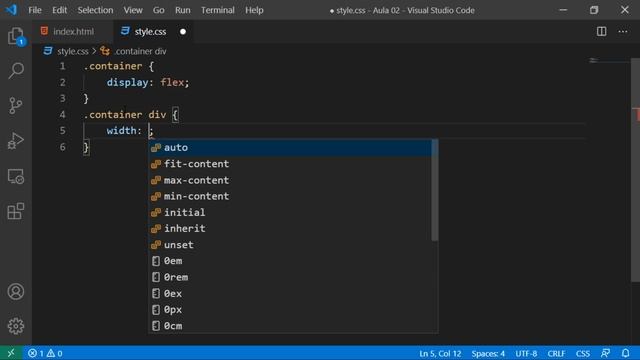640x360 pixels.
Task: Open the Selection menu
Action: [x=95, y=10]
